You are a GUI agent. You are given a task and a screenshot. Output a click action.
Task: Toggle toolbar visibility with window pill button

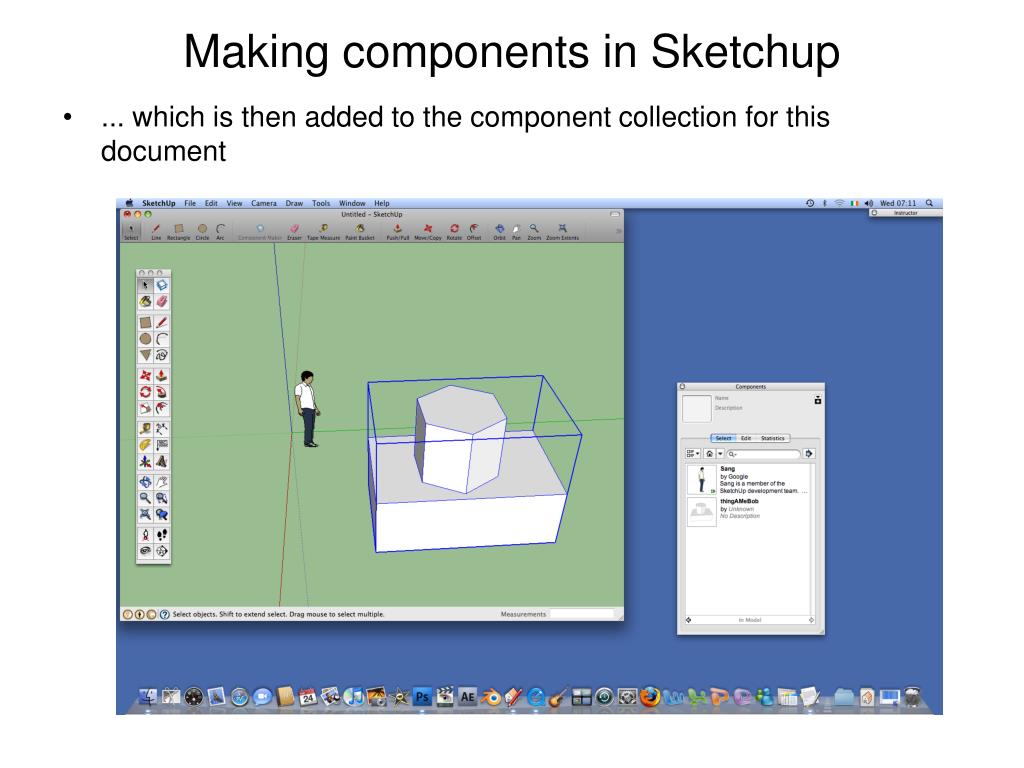tap(615, 214)
